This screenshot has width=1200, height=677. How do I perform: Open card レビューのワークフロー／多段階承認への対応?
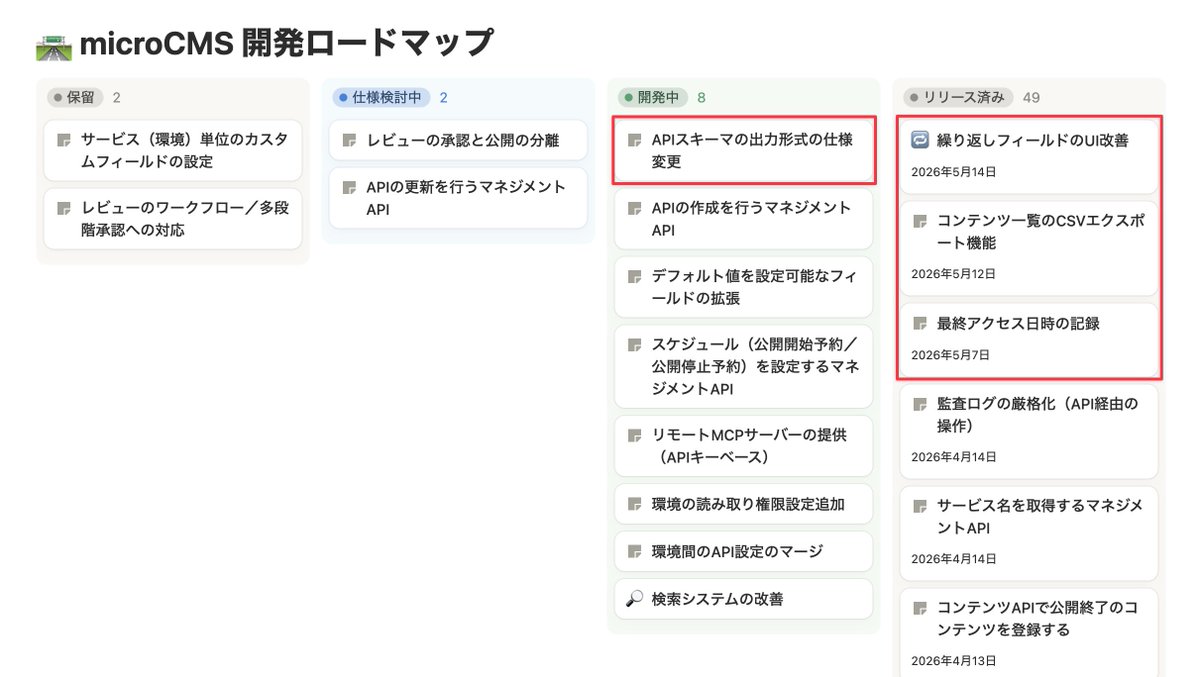click(173, 219)
